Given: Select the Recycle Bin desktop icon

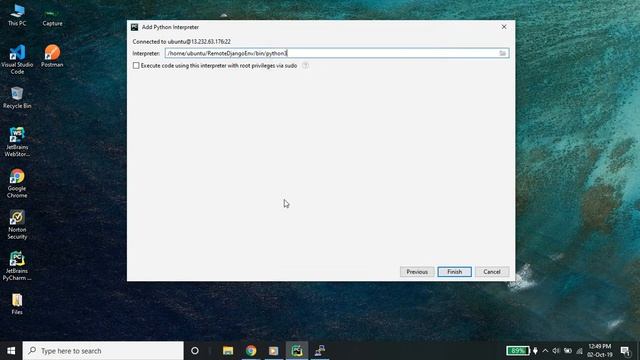Looking at the screenshot, I should point(17,98).
